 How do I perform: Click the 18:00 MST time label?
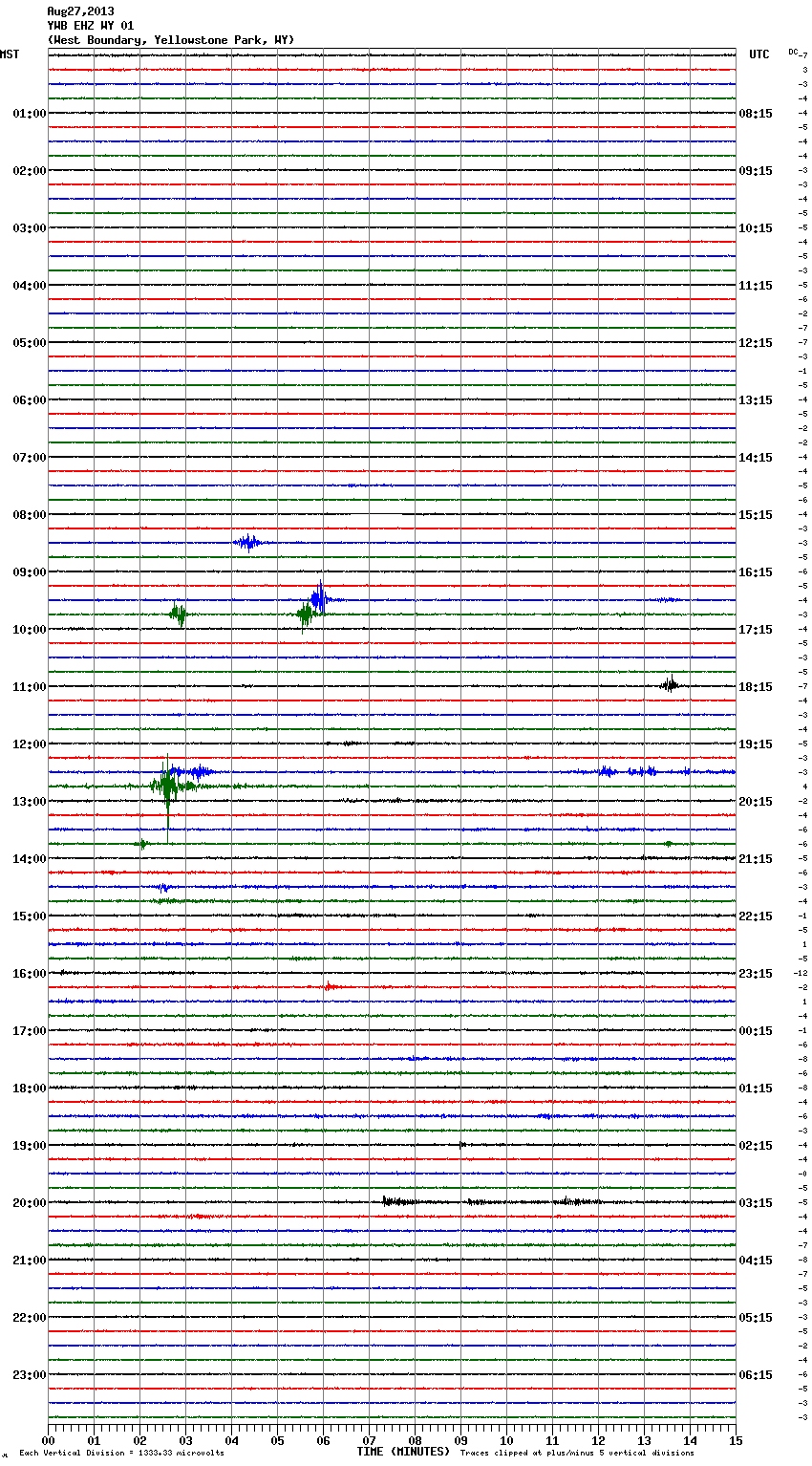(x=30, y=1089)
